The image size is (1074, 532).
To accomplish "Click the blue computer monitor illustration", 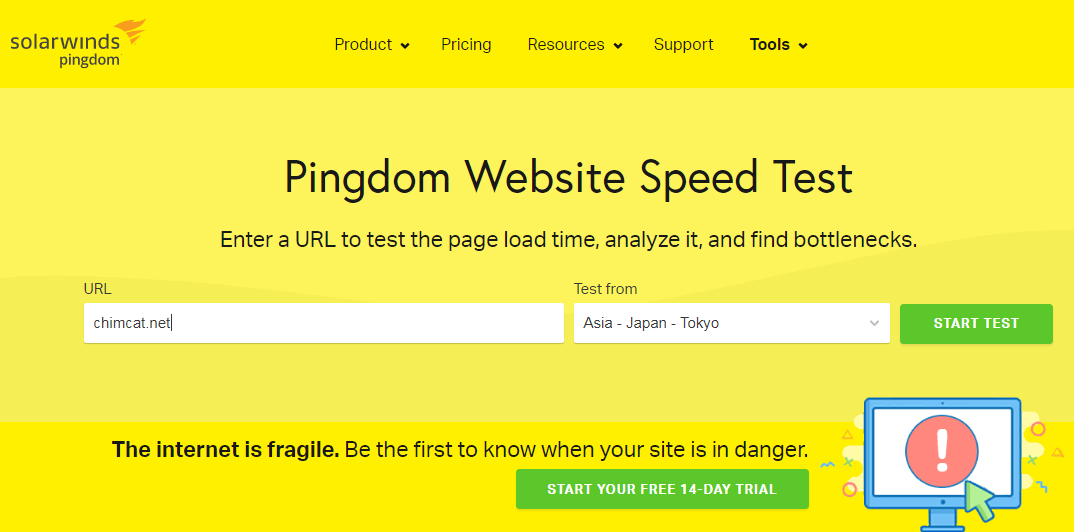I will (x=942, y=464).
